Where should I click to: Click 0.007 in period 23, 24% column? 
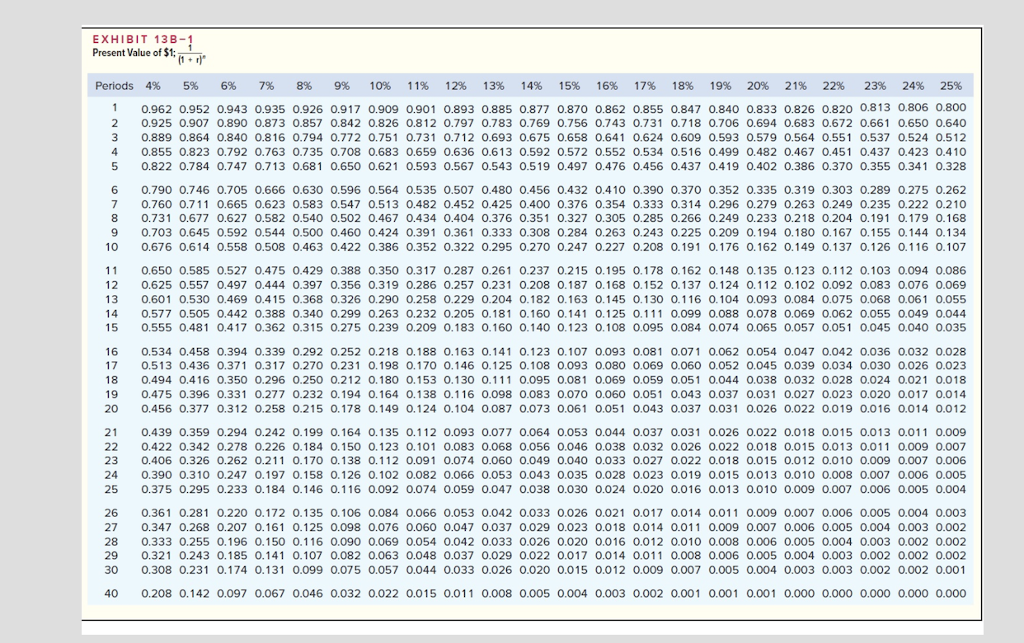click(913, 460)
